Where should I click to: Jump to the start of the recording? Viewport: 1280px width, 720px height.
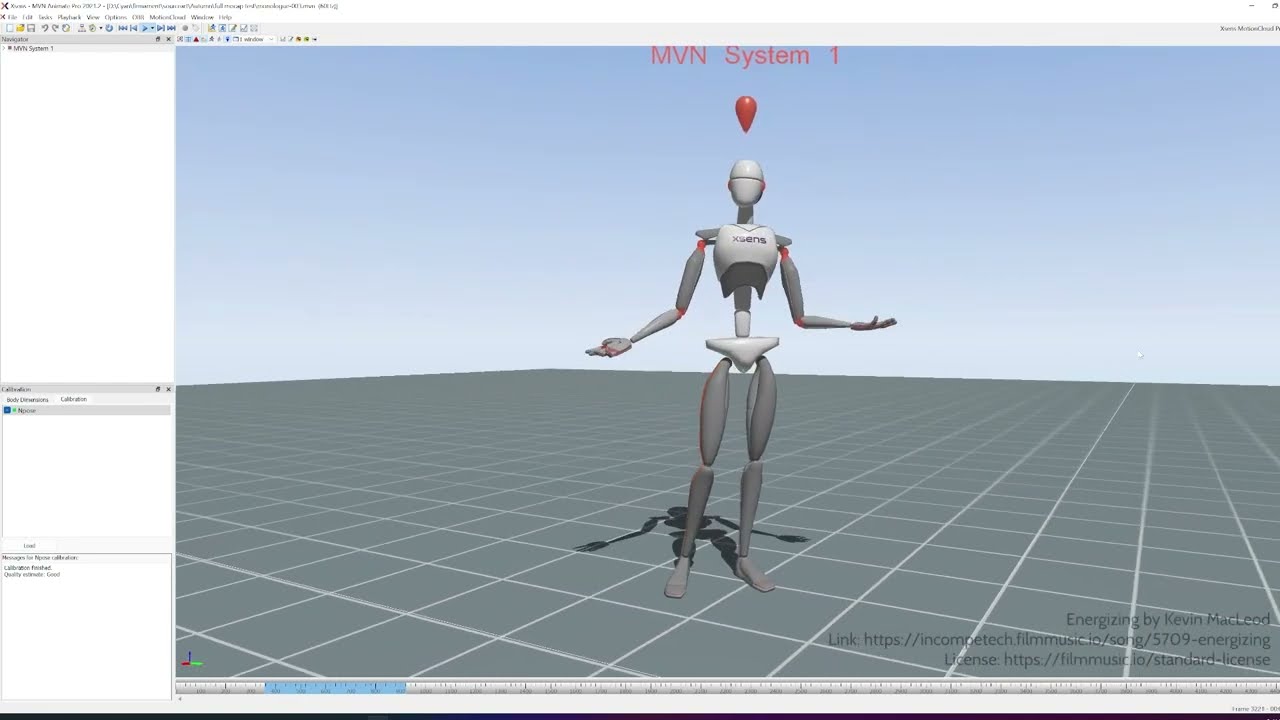pos(123,28)
